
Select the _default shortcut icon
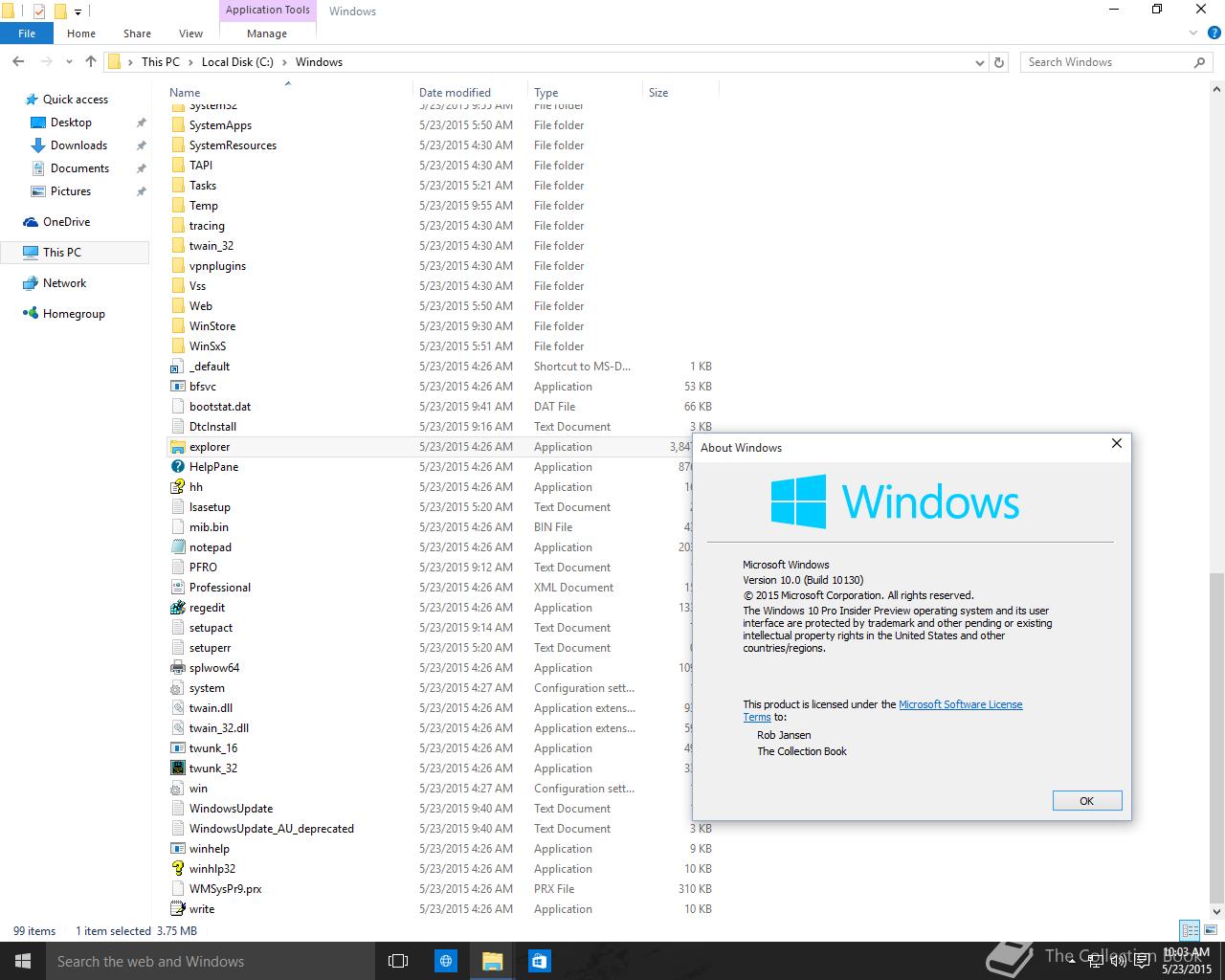(177, 367)
